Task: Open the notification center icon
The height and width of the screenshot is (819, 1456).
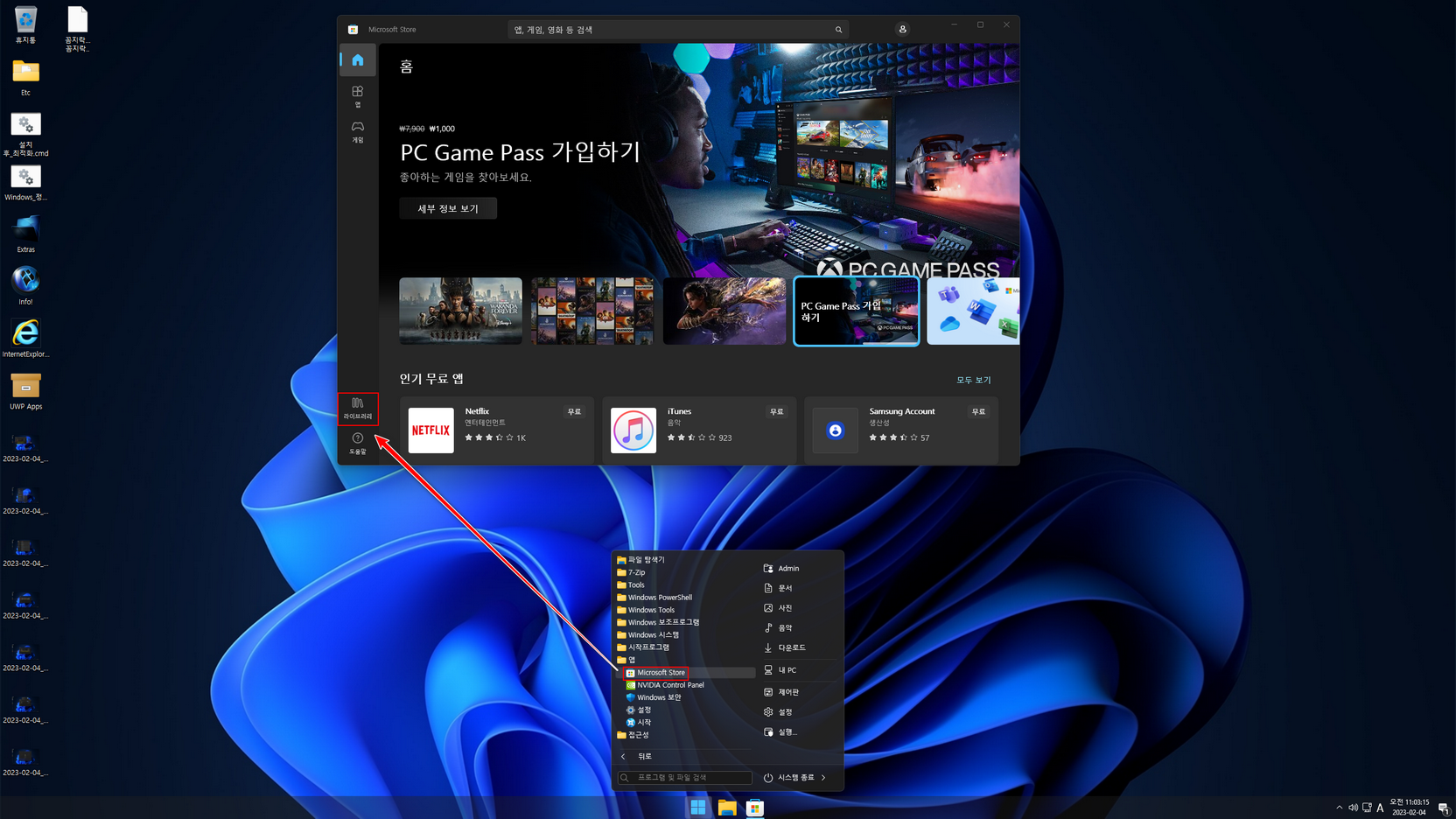Action: (1443, 808)
